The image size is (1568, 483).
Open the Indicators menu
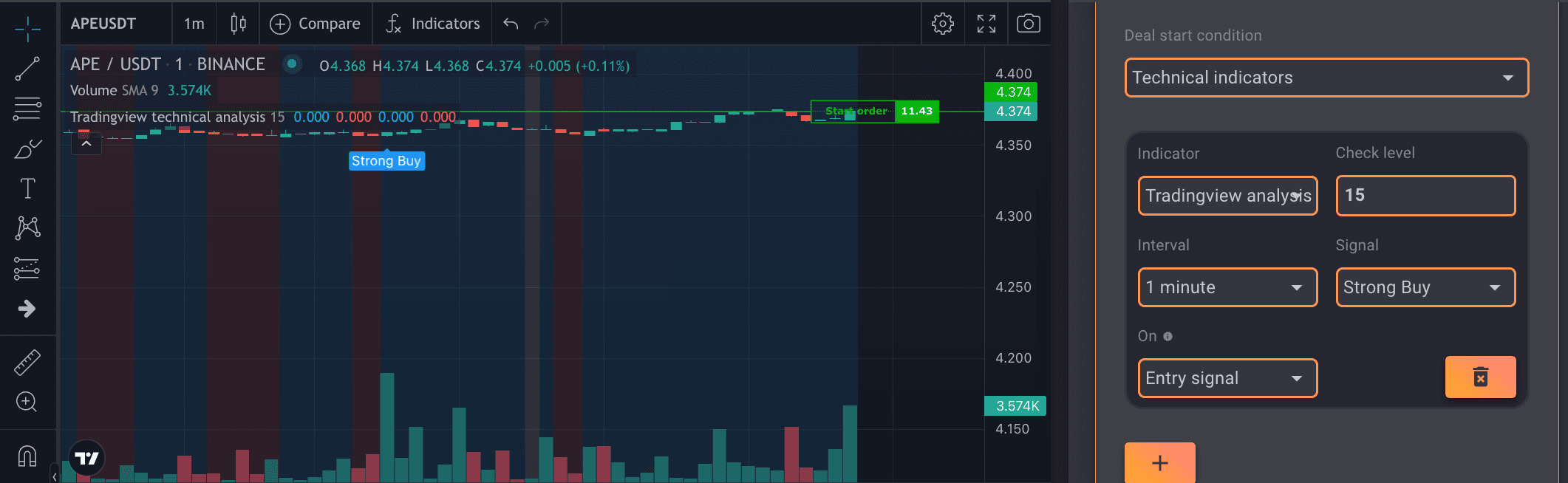[433, 24]
